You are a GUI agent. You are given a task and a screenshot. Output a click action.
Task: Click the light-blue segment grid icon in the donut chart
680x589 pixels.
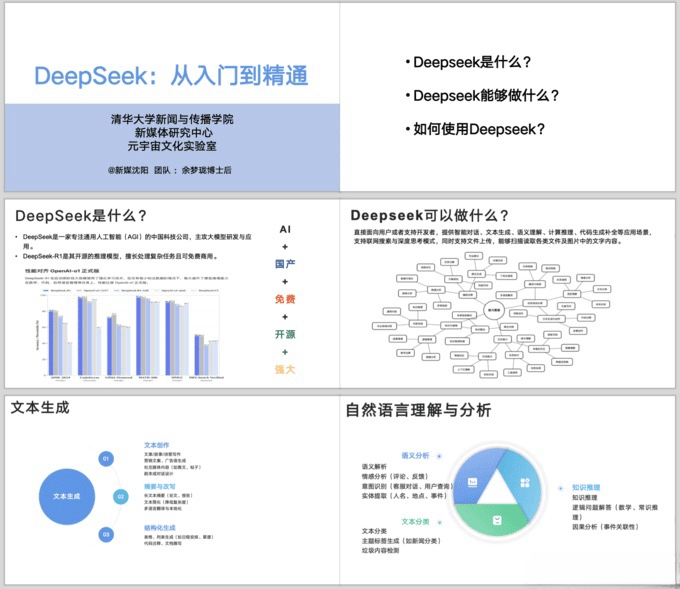[x=525, y=482]
